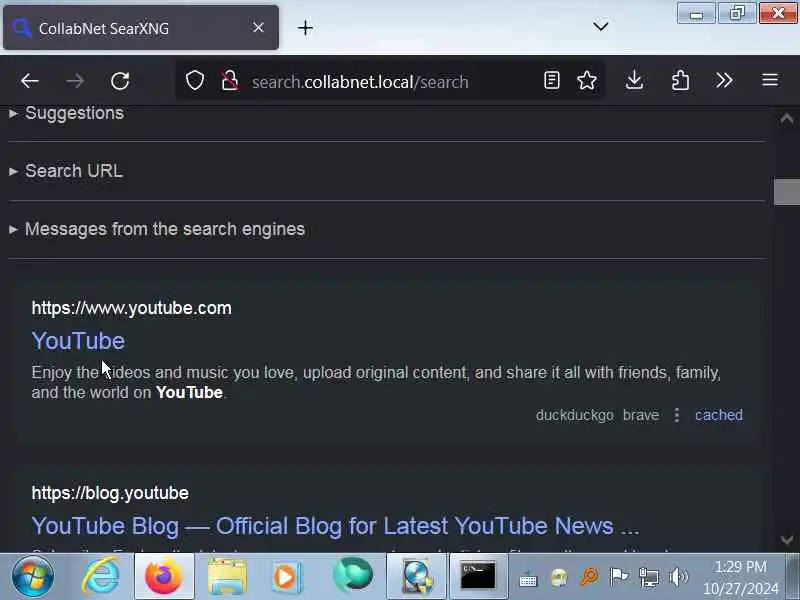Open YouTube result options three dots
800x600 pixels.
[677, 415]
